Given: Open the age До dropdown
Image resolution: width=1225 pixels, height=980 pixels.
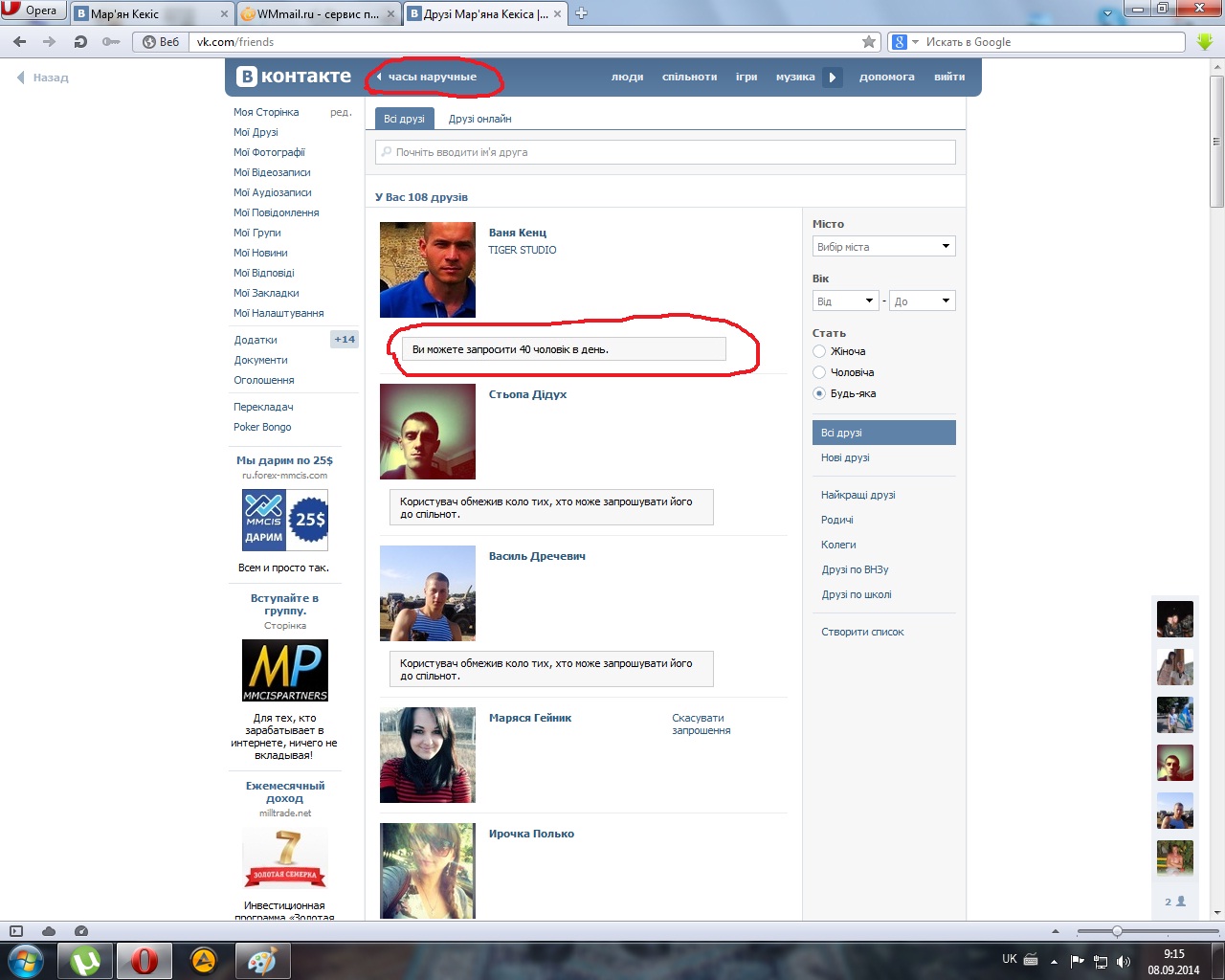Looking at the screenshot, I should 923,301.
